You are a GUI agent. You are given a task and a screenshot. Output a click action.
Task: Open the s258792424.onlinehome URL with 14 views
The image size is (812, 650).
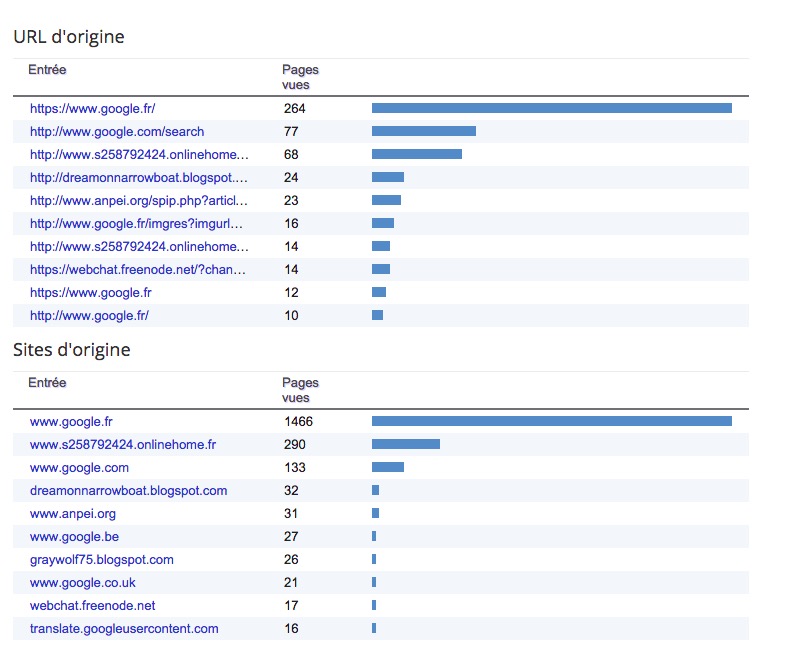click(x=139, y=247)
